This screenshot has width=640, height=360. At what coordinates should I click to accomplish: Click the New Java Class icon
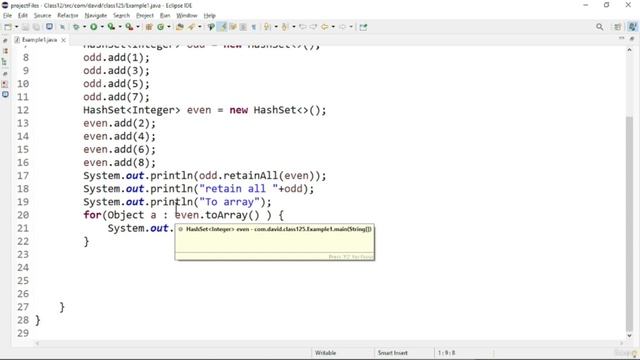pyautogui.click(x=160, y=27)
